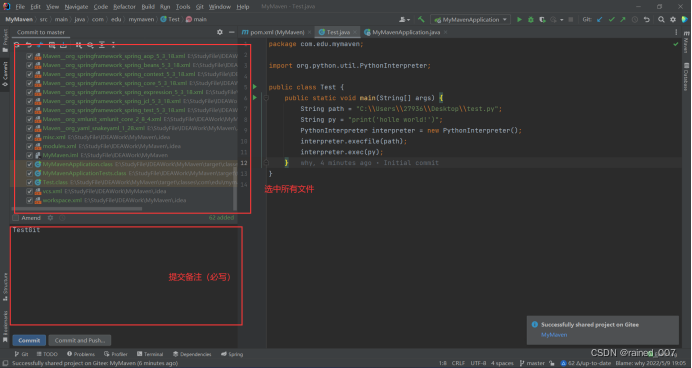Screen dimensions: 692x368
Task: Open the Structure tool window on left
Action: [x=5, y=287]
